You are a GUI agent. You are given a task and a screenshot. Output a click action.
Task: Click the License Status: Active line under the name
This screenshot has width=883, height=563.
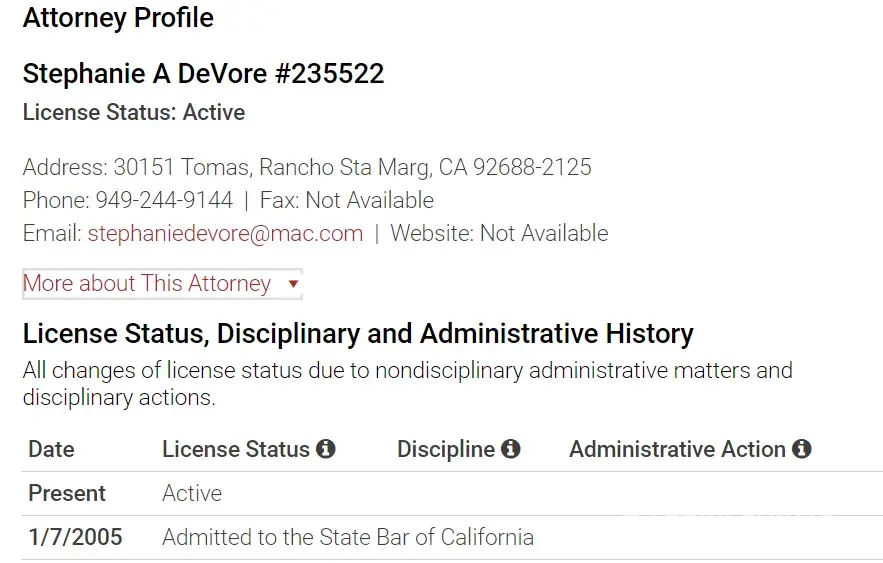[134, 113]
